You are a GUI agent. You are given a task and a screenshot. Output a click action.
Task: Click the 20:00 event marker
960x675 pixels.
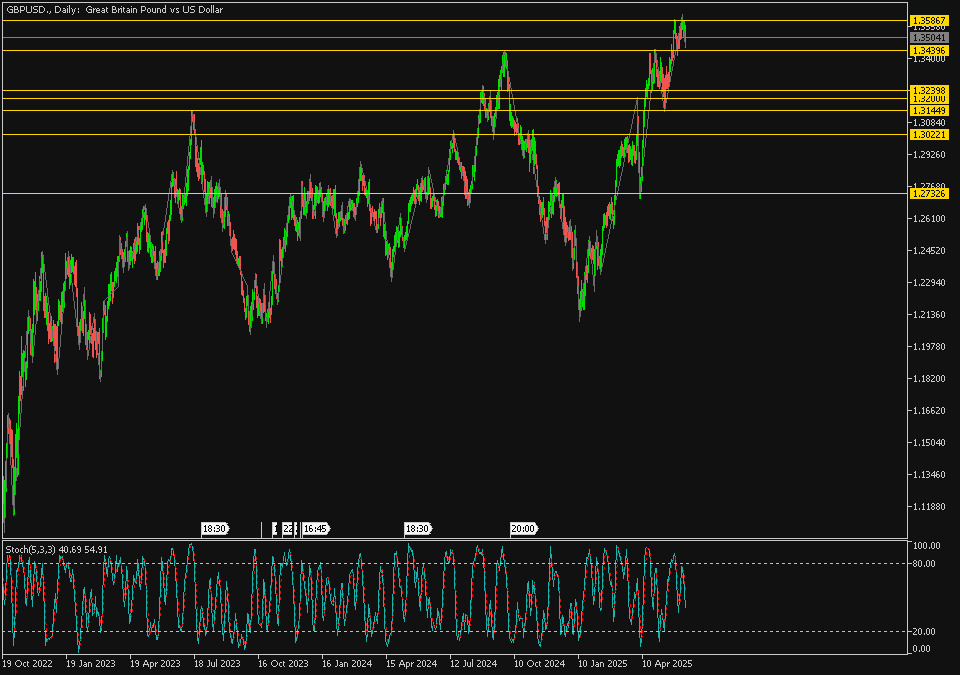(523, 528)
